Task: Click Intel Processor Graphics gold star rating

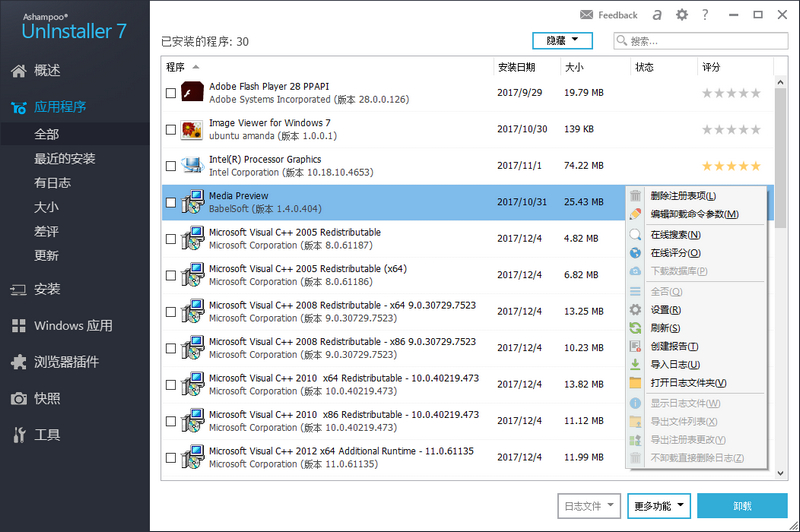Action: pyautogui.click(x=731, y=166)
